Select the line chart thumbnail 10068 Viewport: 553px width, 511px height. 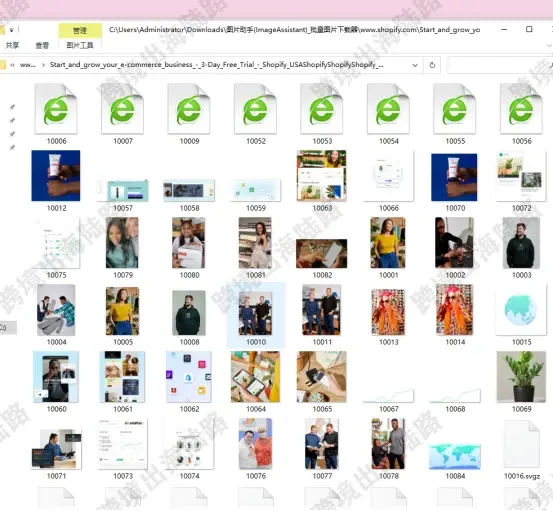455,395
